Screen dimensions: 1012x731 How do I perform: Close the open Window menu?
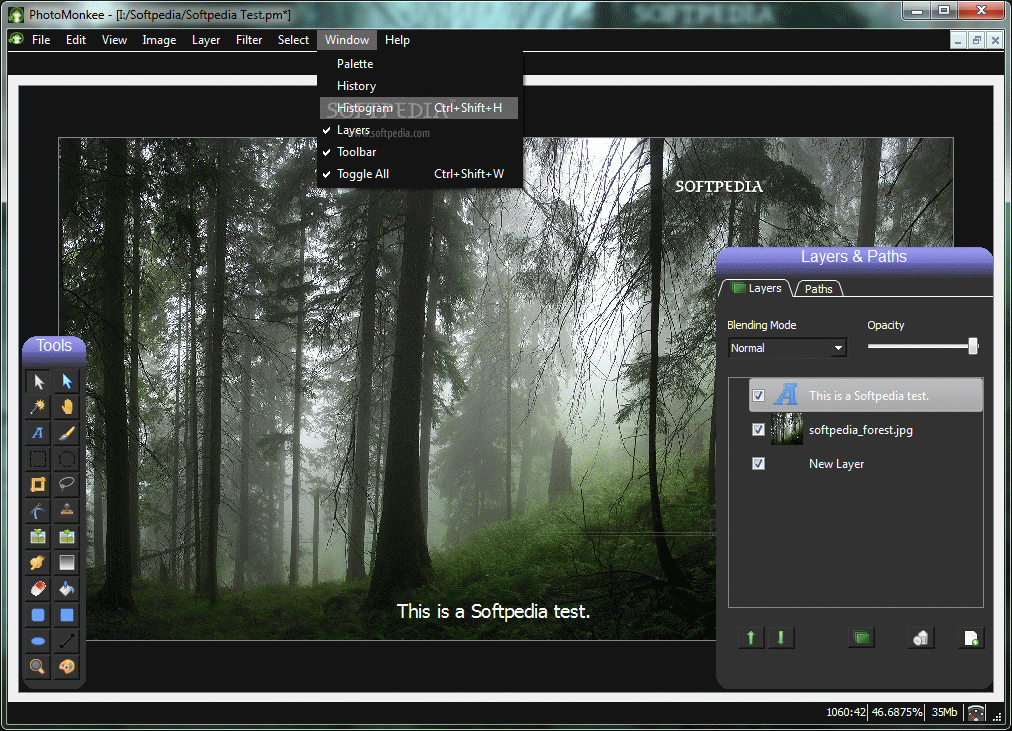coord(347,40)
